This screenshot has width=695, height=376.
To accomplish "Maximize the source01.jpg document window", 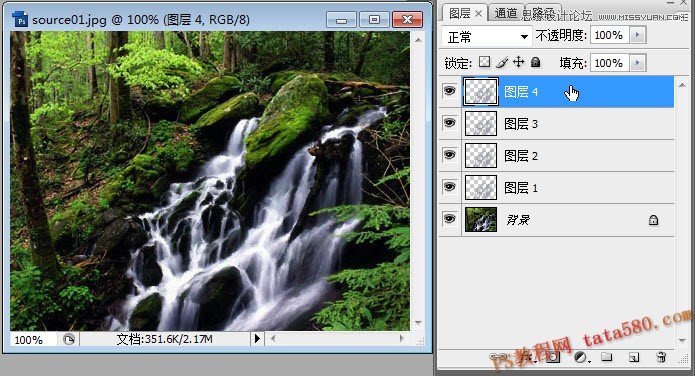I will coord(375,20).
